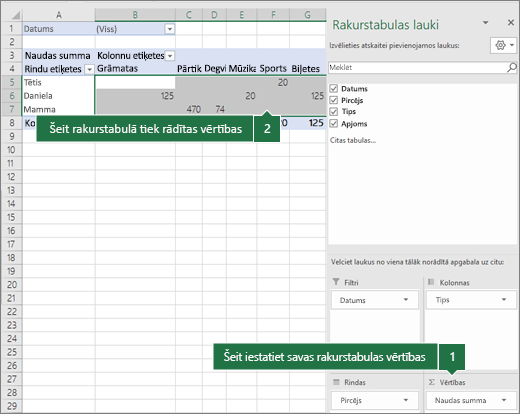
Task: Click the Tētis row label
Action: tap(59, 82)
